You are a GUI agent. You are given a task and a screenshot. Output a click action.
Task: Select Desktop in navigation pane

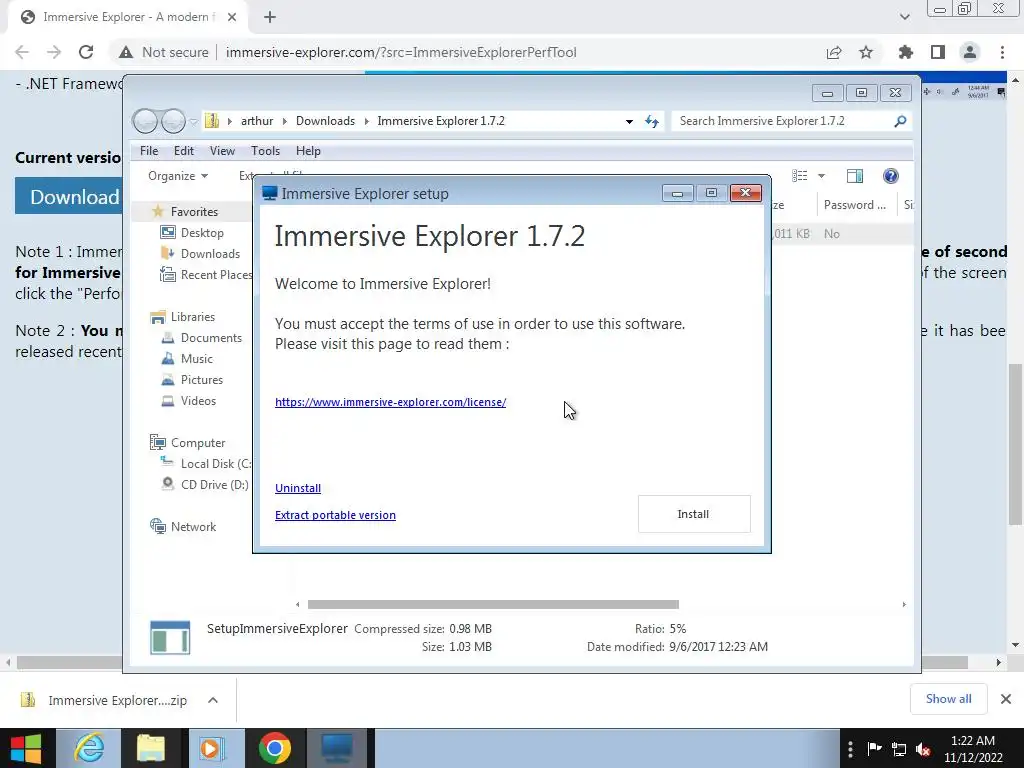pos(192,232)
